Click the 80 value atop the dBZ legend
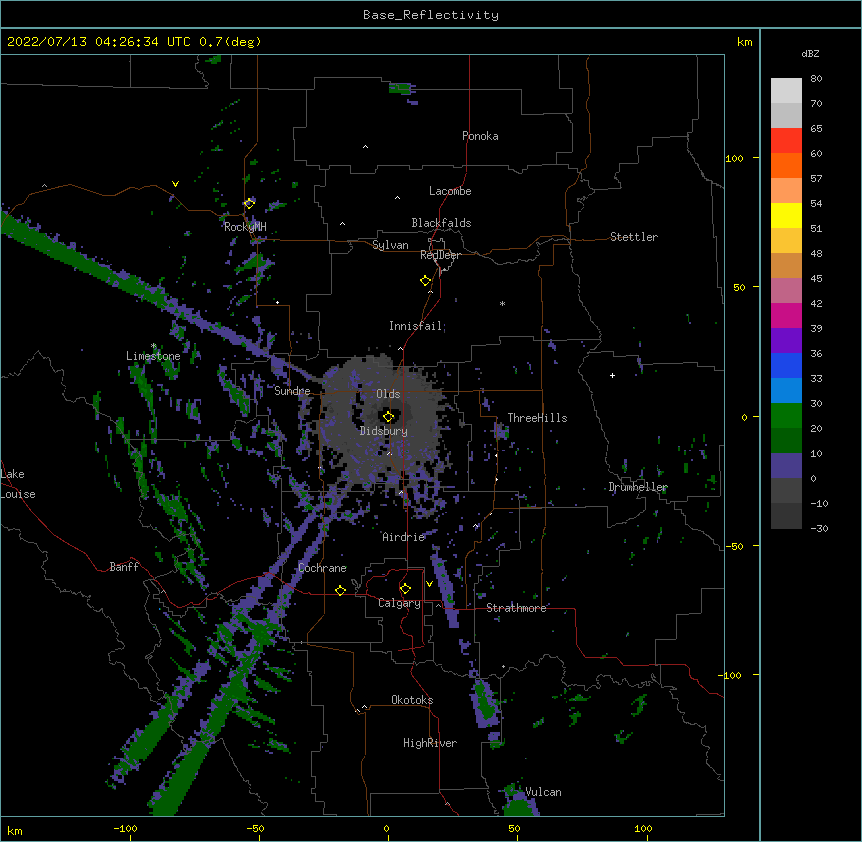Image resolution: width=862 pixels, height=842 pixels. point(816,79)
